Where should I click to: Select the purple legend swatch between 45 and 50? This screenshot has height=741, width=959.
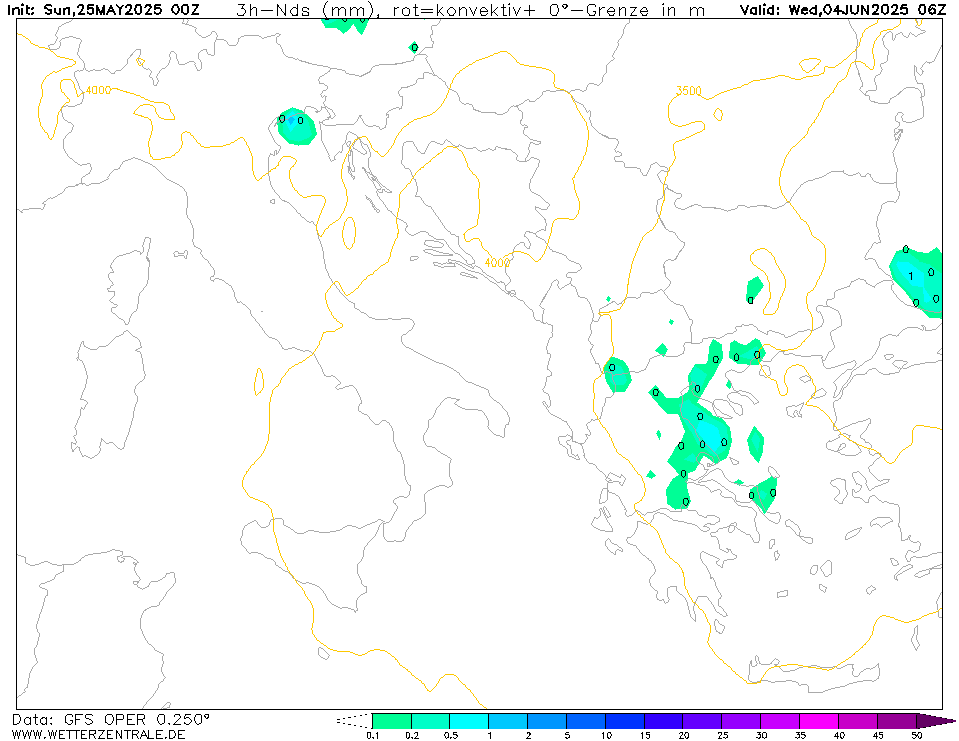pos(897,721)
